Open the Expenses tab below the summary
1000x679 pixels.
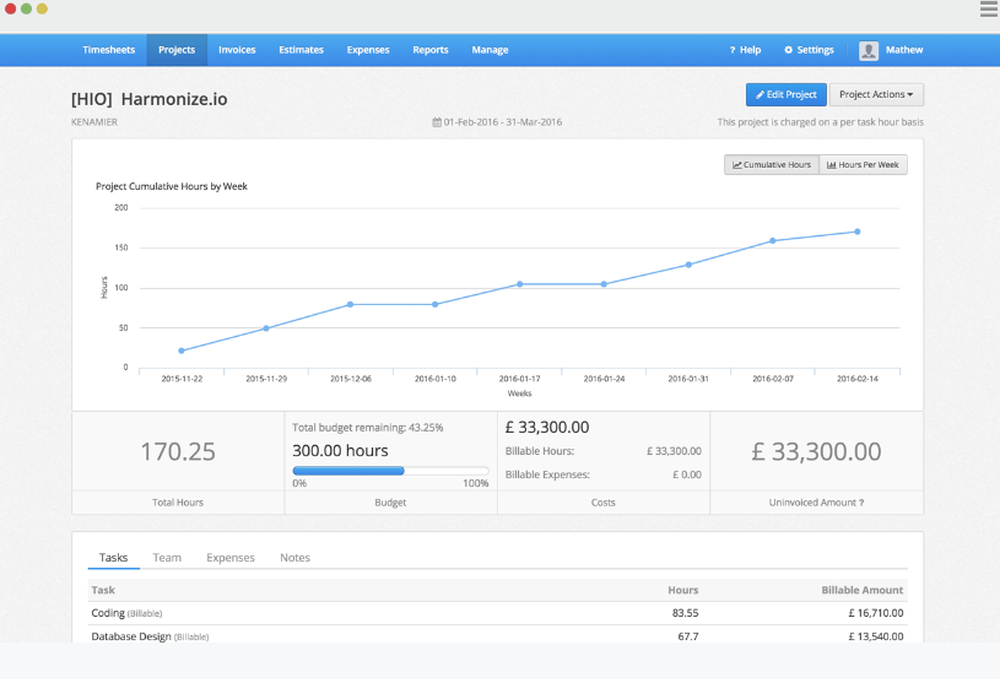point(230,557)
